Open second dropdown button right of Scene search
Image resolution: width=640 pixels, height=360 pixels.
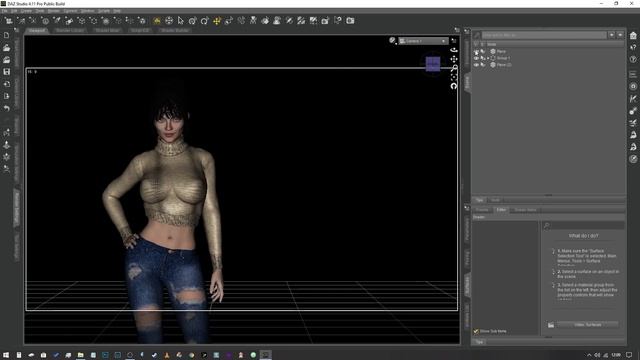coord(620,36)
